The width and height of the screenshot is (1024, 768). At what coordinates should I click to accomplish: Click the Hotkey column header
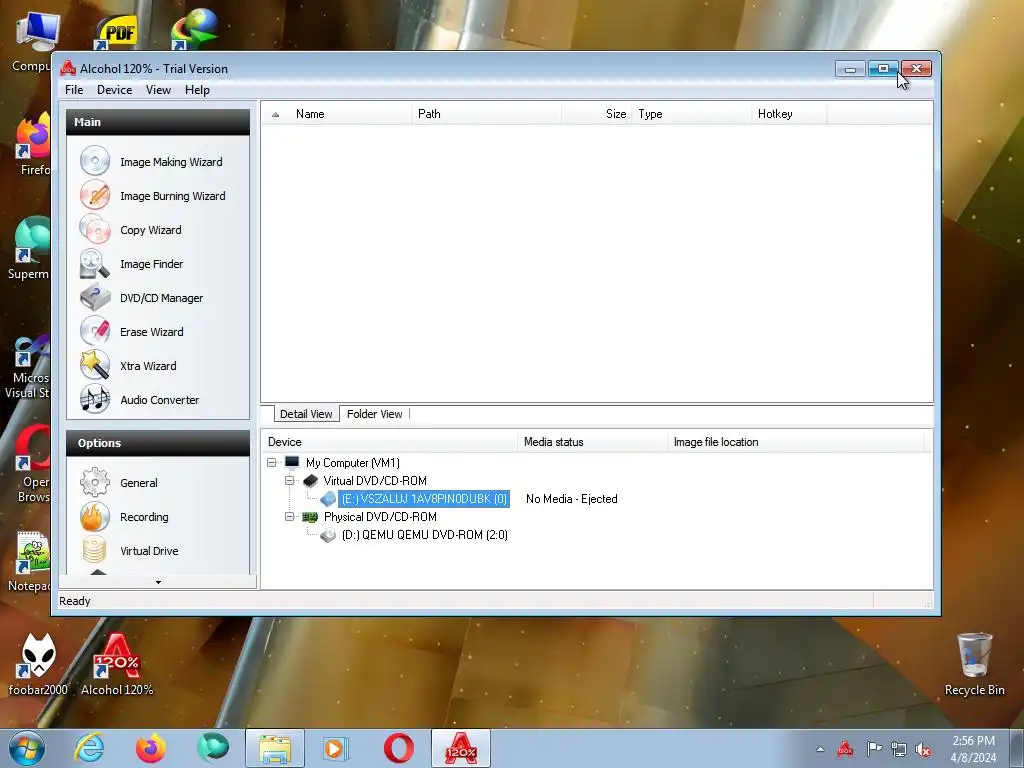(789, 114)
